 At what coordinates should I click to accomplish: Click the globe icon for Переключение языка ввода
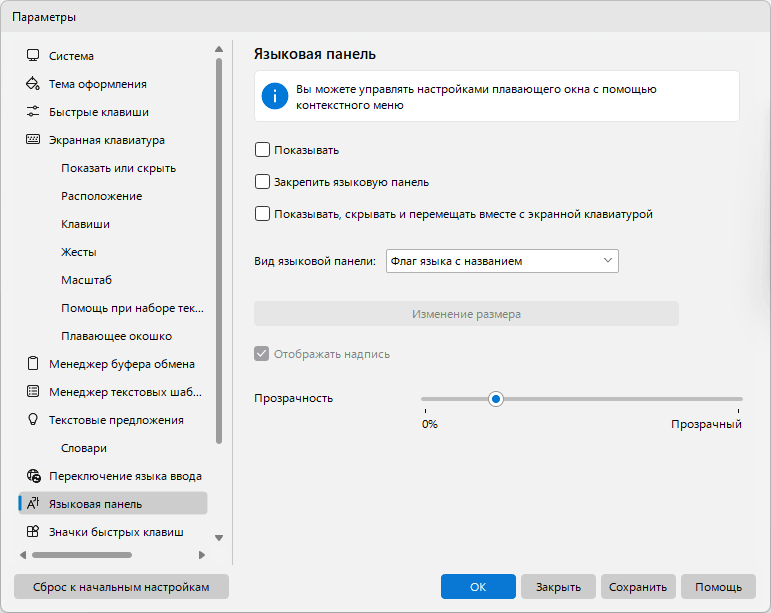33,476
